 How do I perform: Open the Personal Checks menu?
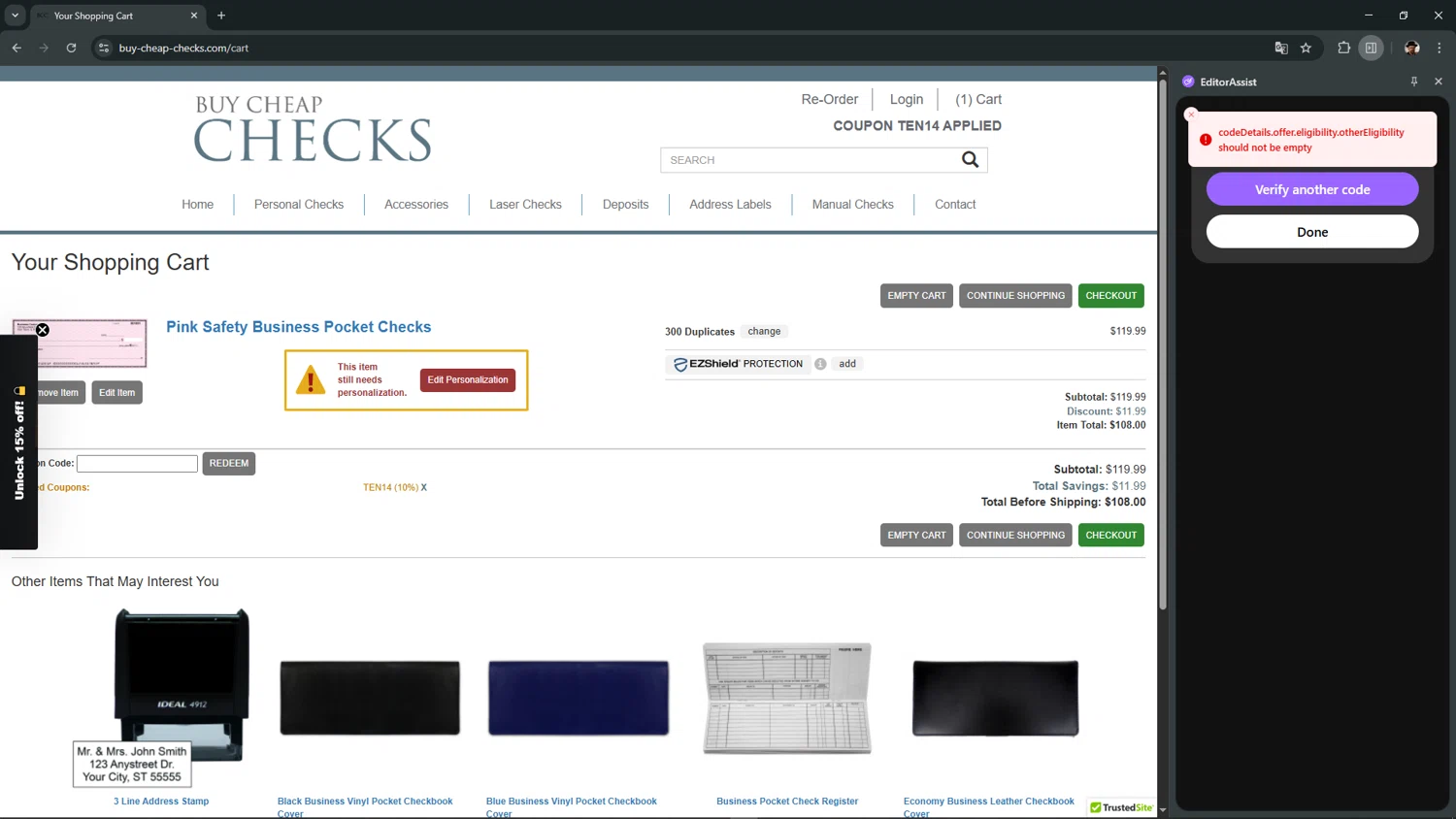pyautogui.click(x=299, y=205)
